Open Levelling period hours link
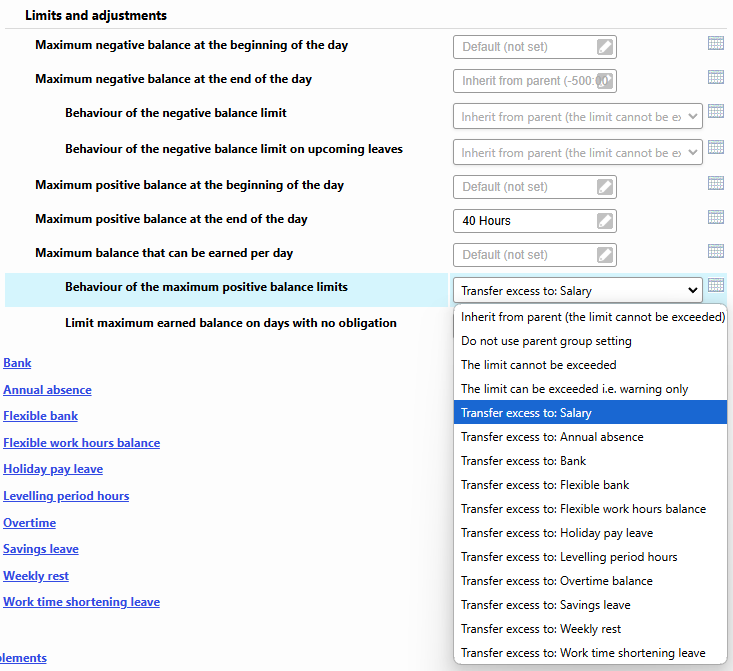Viewport: 733px width, 671px height. (x=66, y=496)
